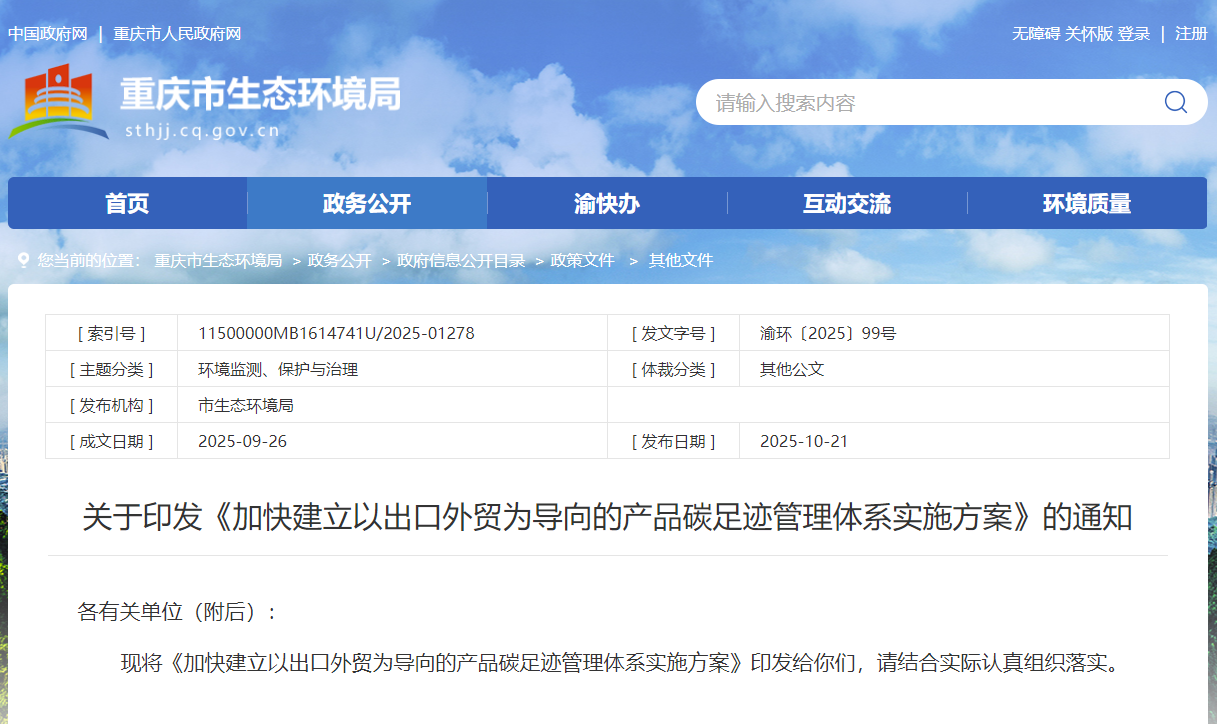
Task: Click the search input field
Action: pyautogui.click(x=930, y=103)
